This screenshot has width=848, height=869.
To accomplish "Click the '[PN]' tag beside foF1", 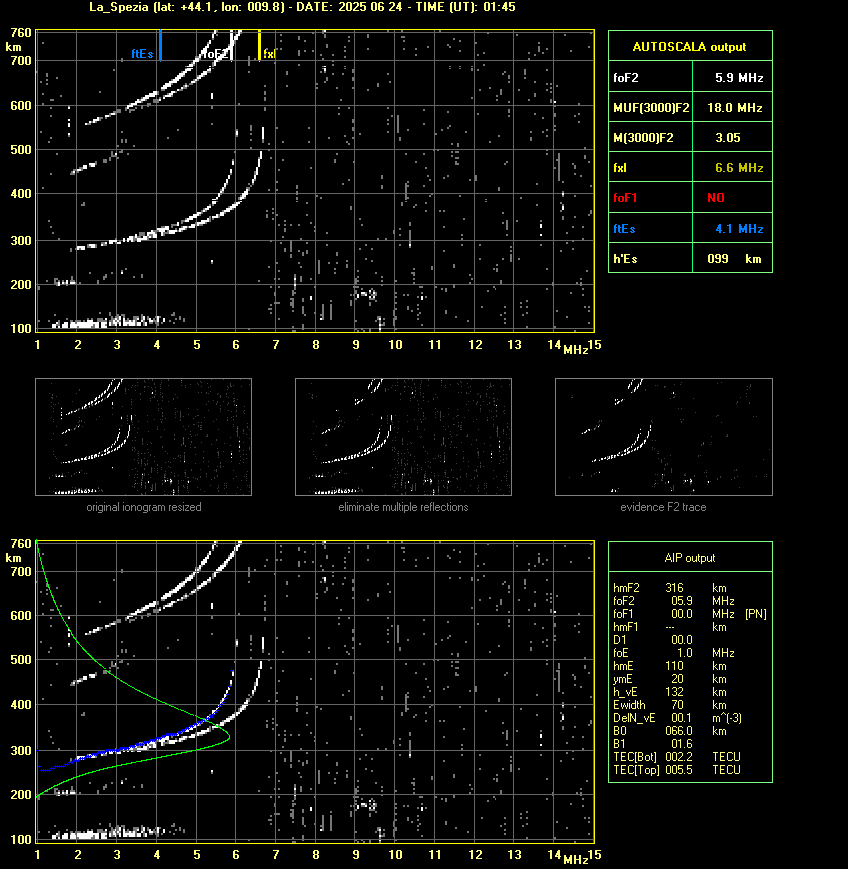I will click(x=756, y=614).
